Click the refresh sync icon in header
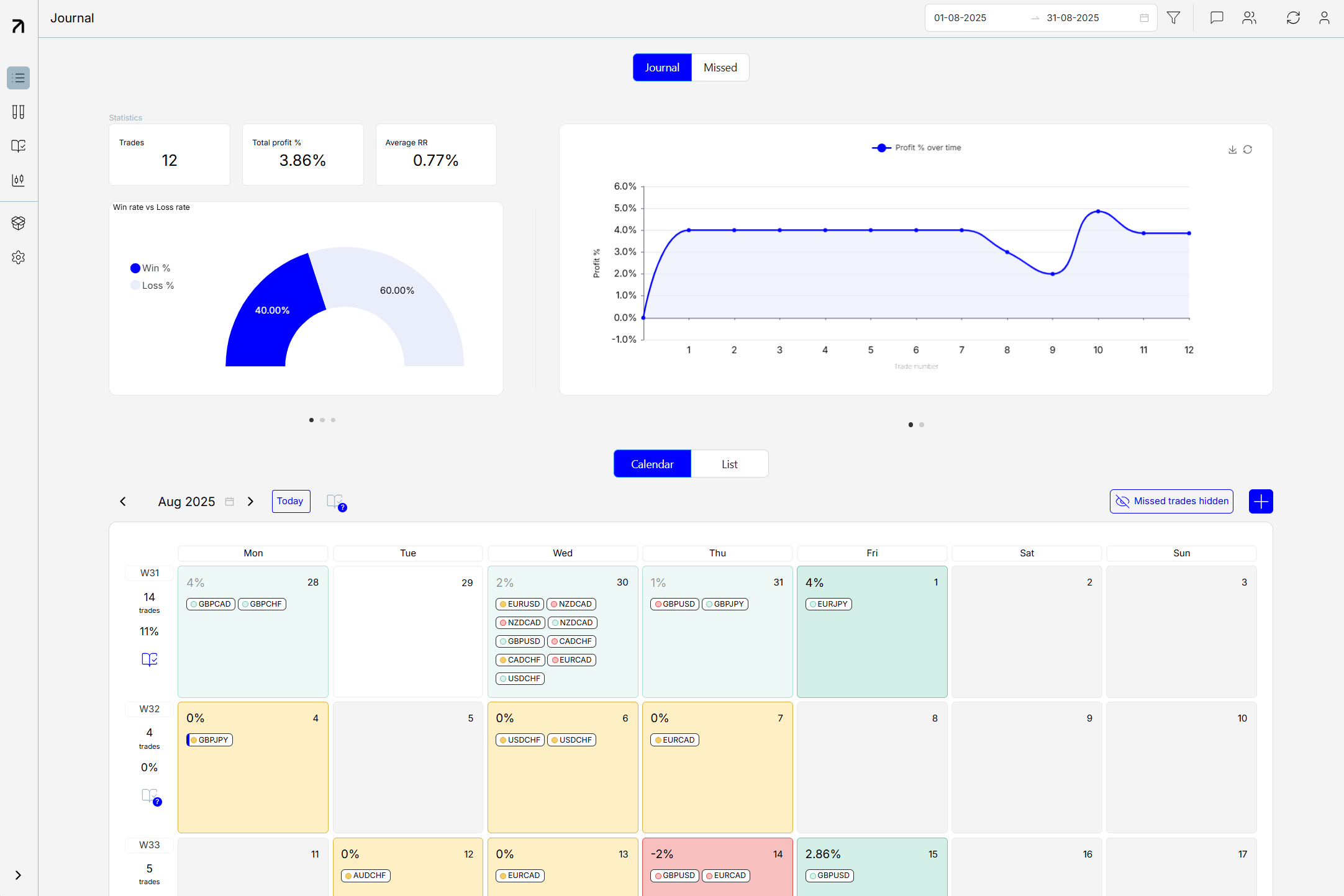Viewport: 1344px width, 896px height. (x=1293, y=18)
